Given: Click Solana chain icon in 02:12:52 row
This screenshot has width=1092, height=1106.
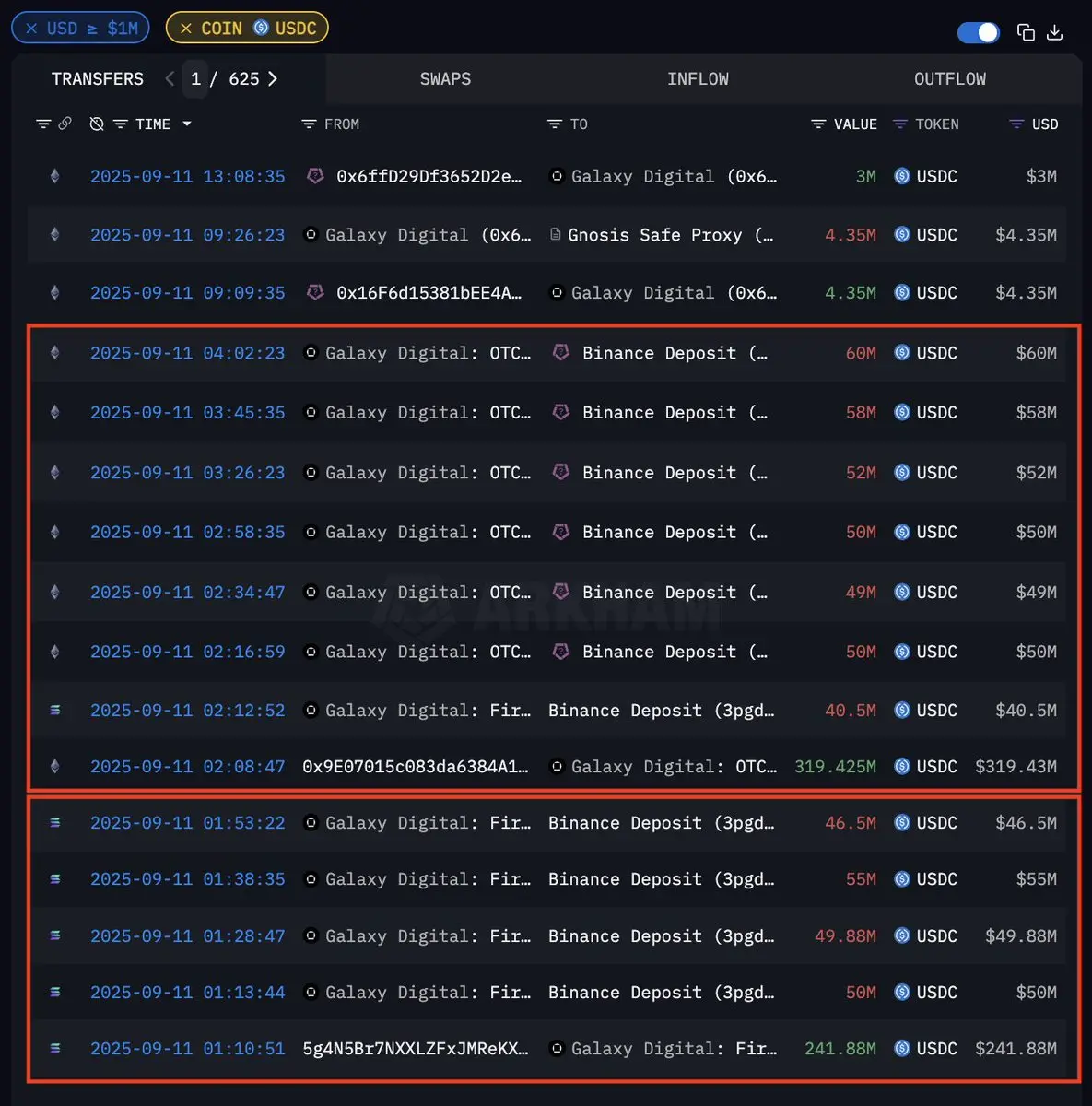Looking at the screenshot, I should click(x=54, y=710).
